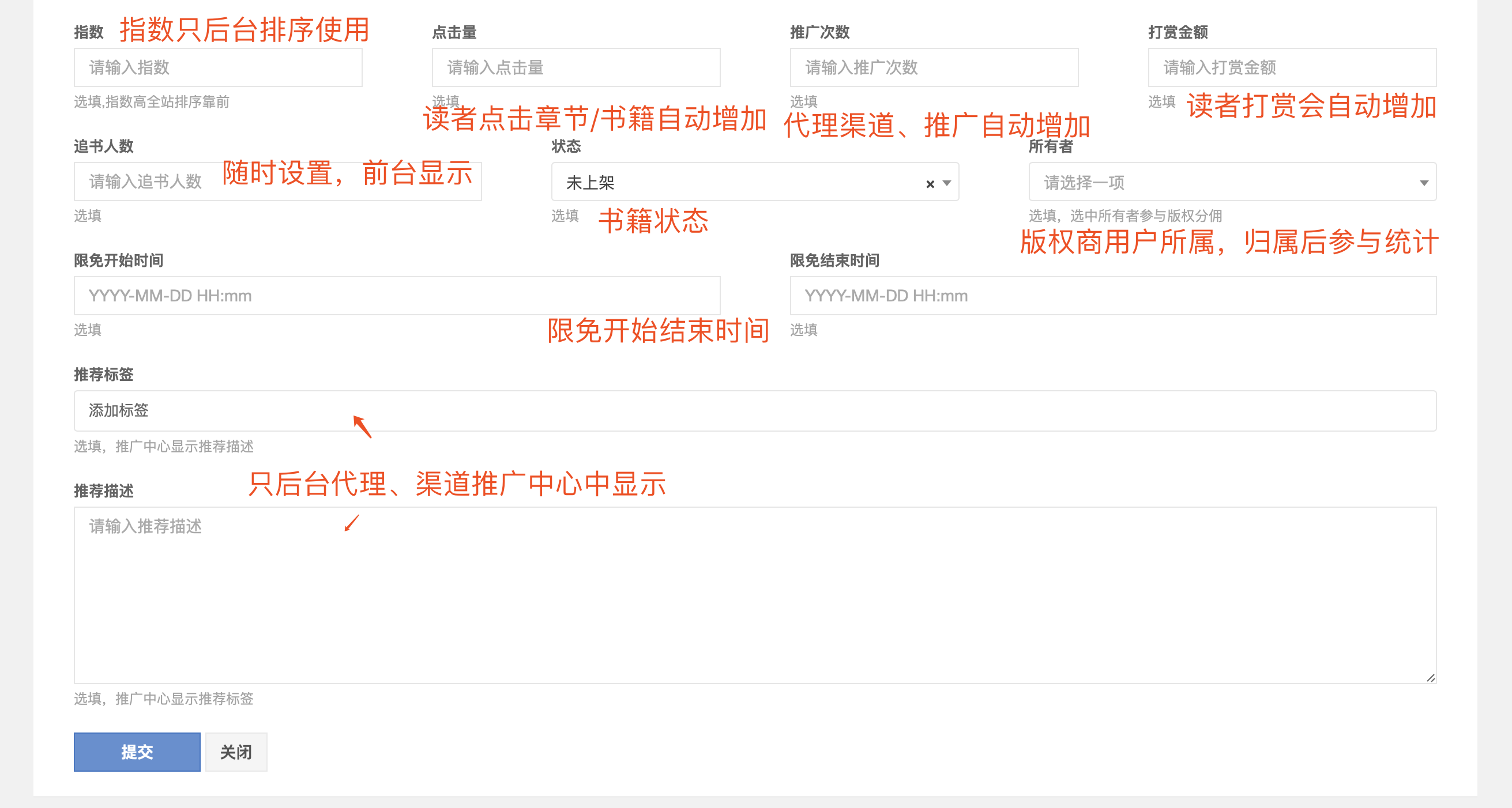Focus the 推荐描述 text area
1512x808 pixels.
(755, 595)
